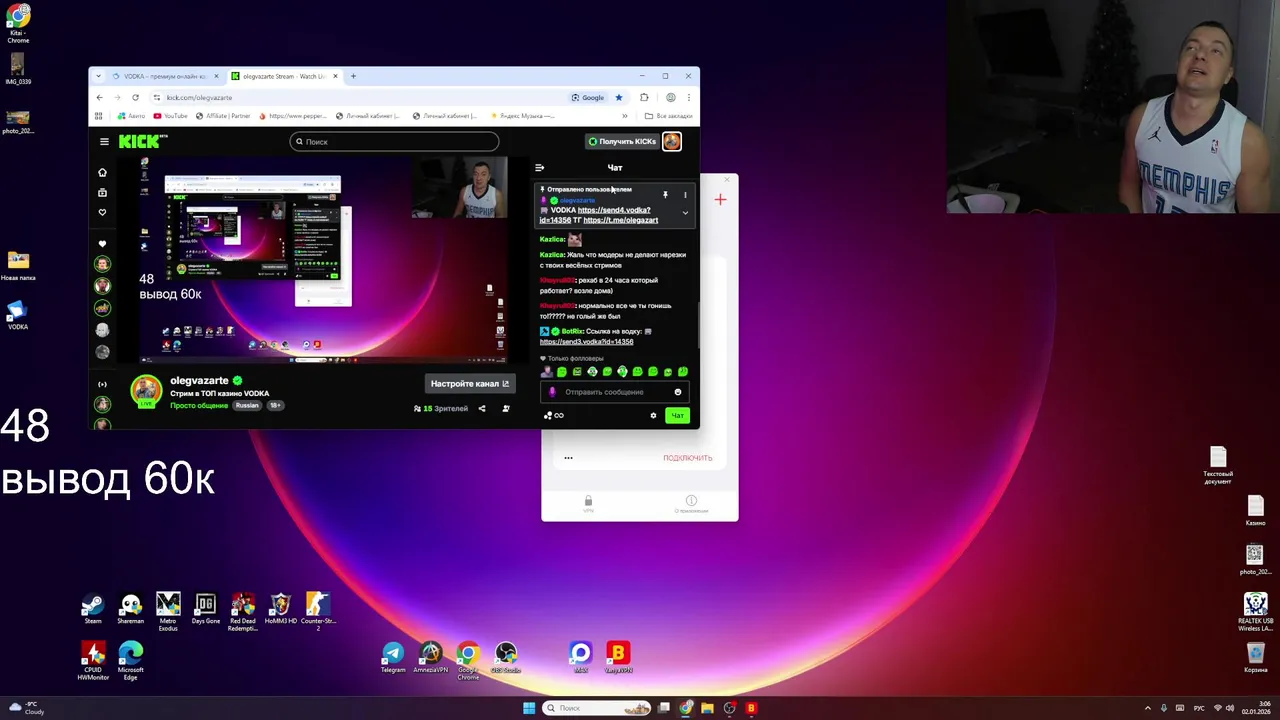Open olegvazarte channel avatar with LIVE badge

pos(147,391)
